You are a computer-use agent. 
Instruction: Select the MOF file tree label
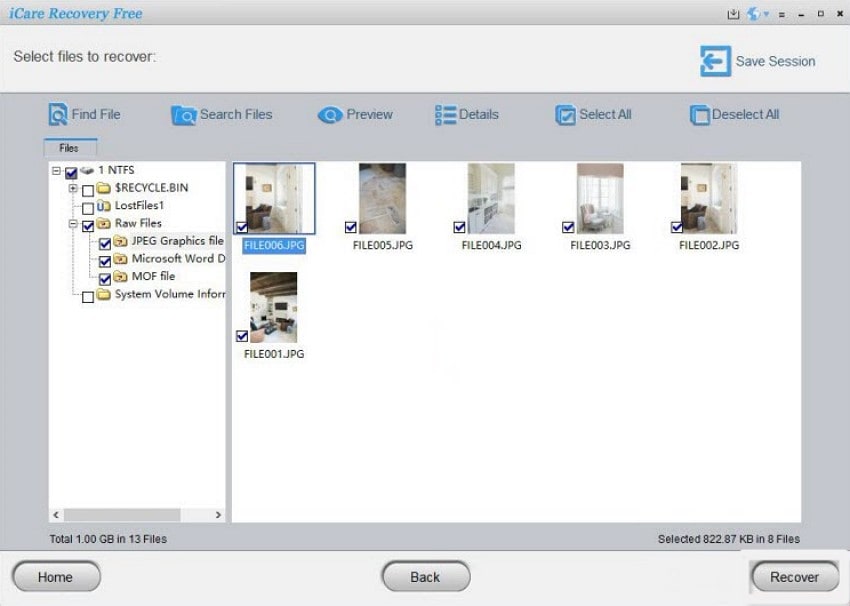pyautogui.click(x=153, y=276)
